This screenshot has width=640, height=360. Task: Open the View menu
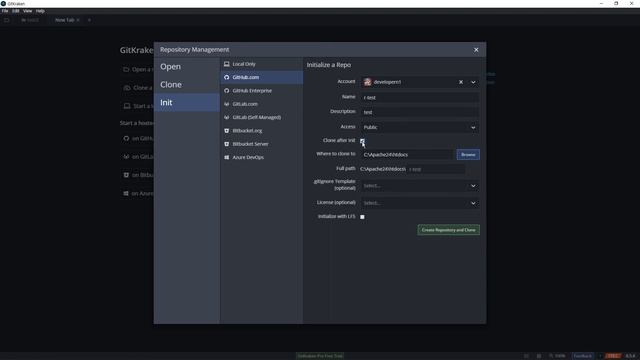click(27, 11)
